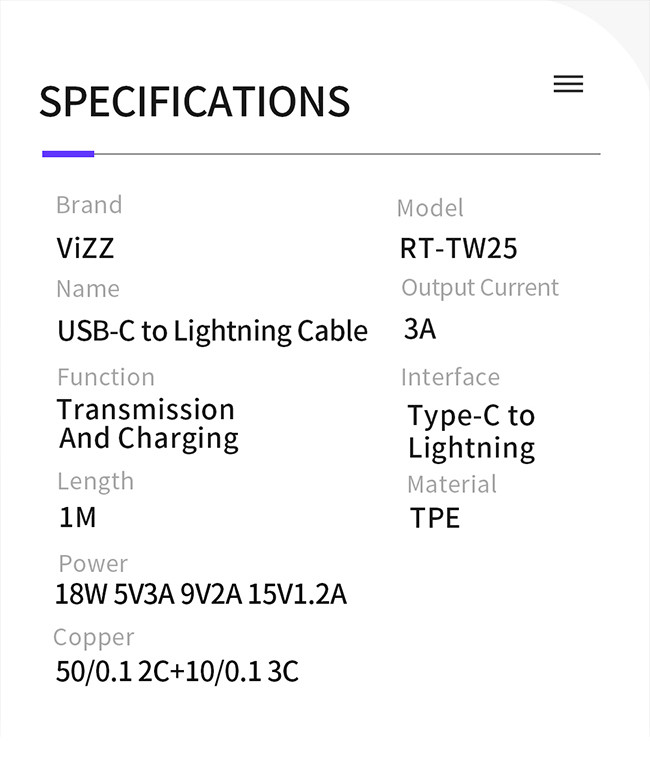The image size is (650, 770).
Task: Select the Function label
Action: (x=106, y=377)
